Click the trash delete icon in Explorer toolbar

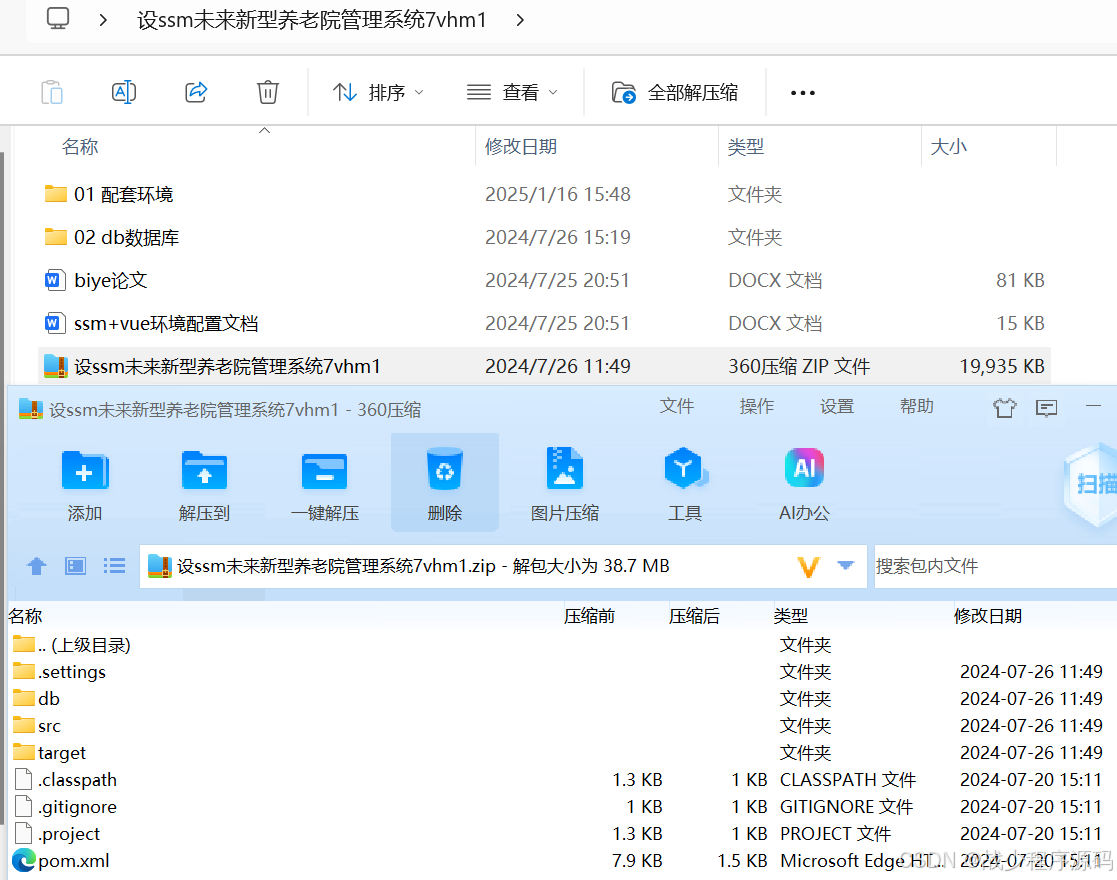click(268, 93)
